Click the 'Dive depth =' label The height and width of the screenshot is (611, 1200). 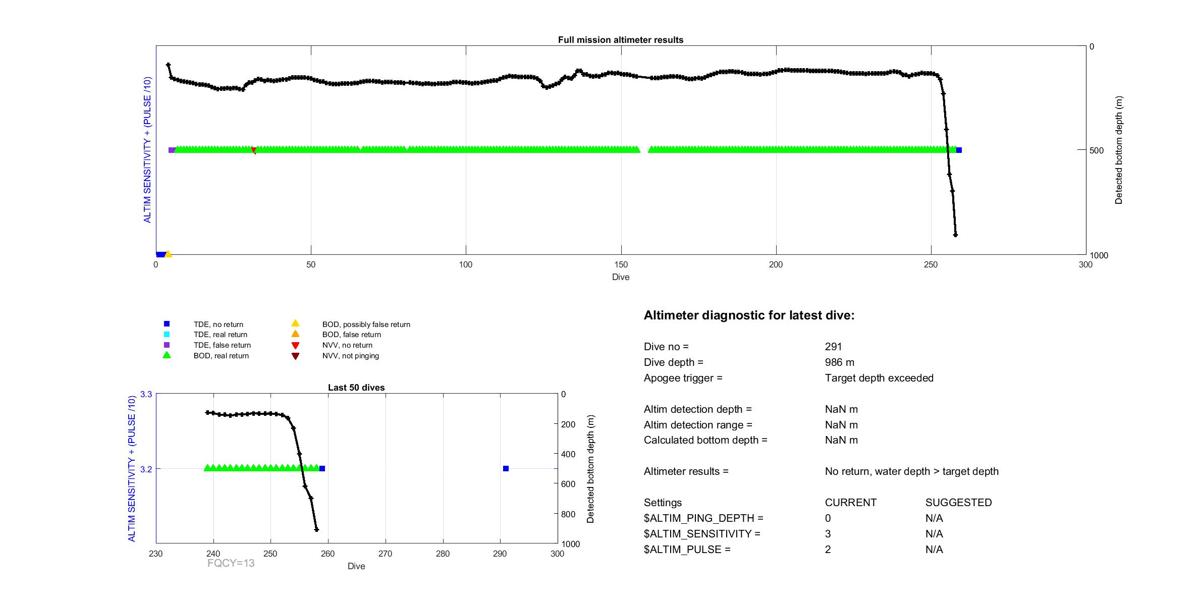[x=673, y=362]
